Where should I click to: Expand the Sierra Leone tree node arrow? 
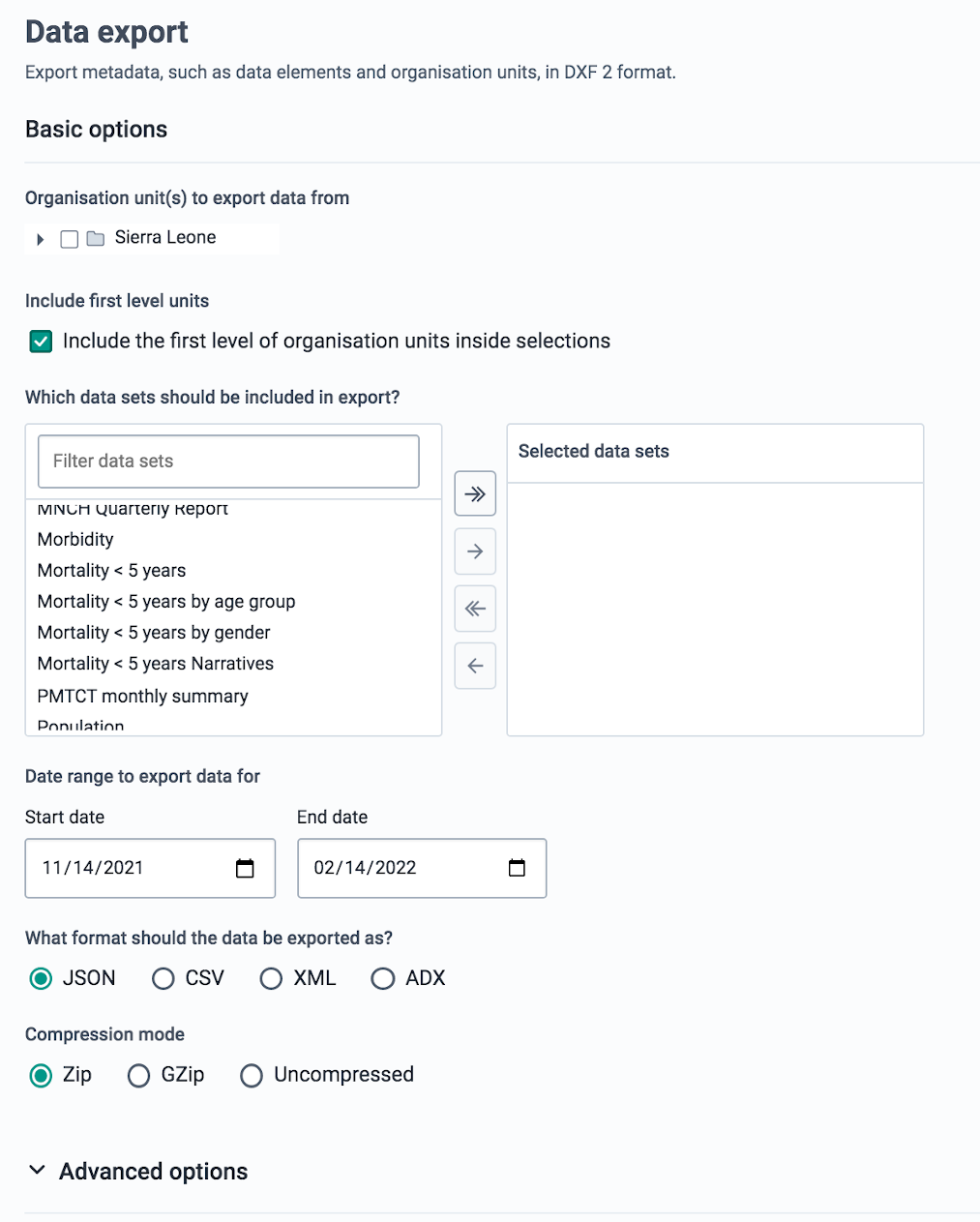coord(40,239)
